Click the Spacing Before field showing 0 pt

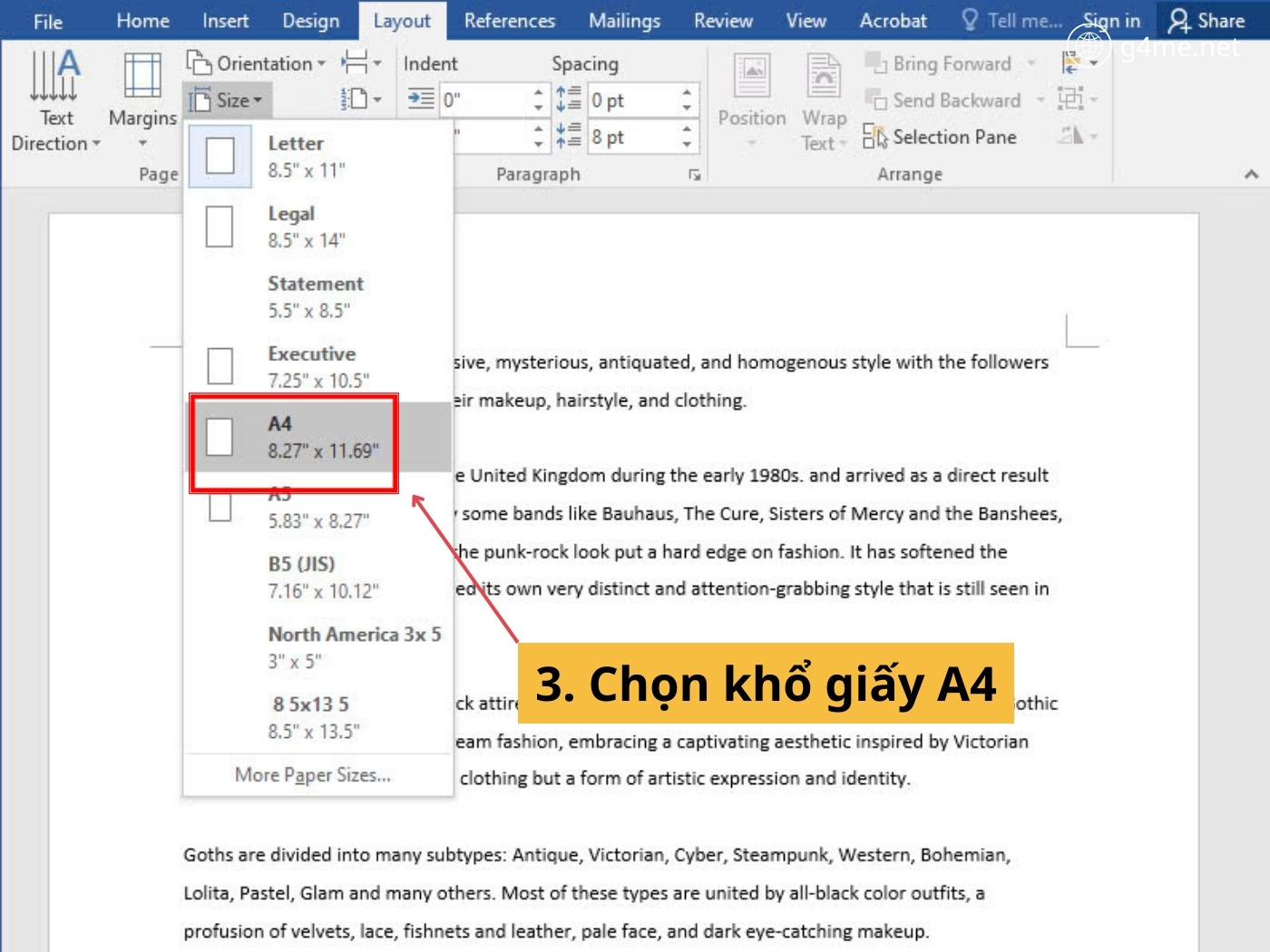click(632, 100)
